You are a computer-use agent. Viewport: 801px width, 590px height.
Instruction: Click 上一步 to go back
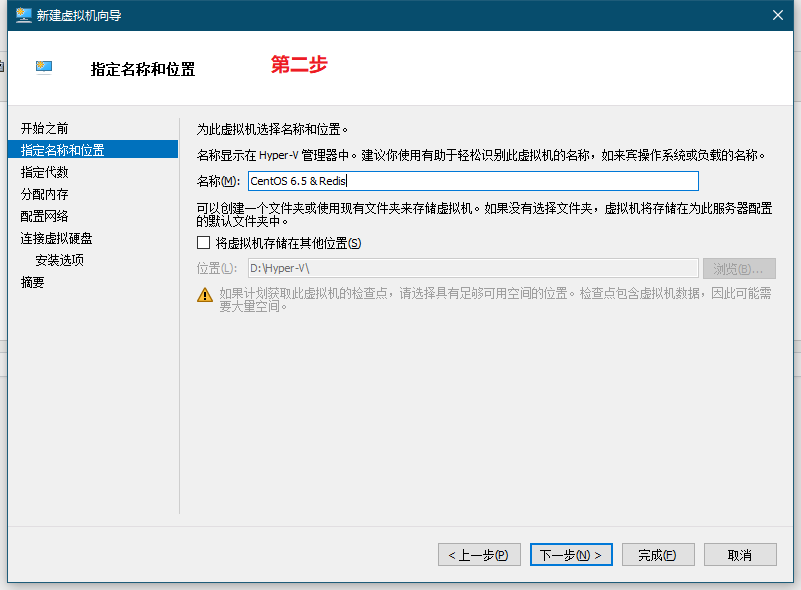(479, 555)
